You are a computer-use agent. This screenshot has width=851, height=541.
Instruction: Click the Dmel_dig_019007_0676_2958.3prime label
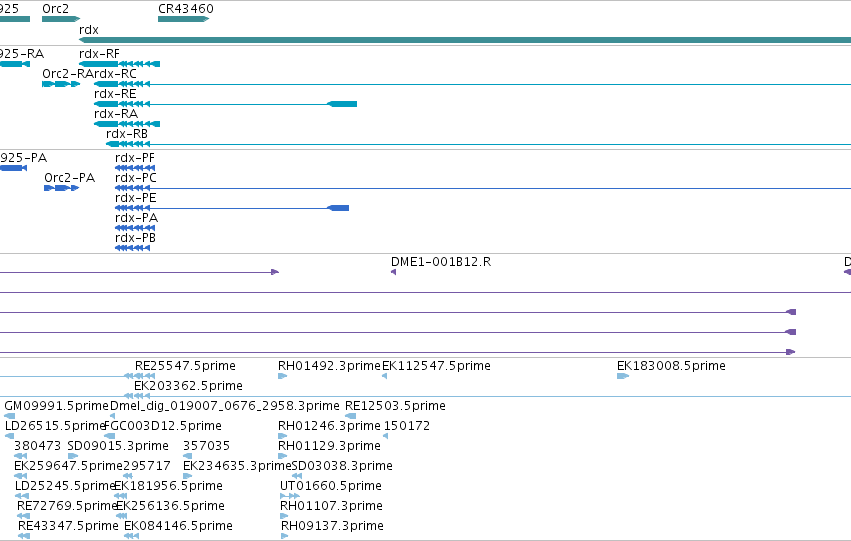225,406
